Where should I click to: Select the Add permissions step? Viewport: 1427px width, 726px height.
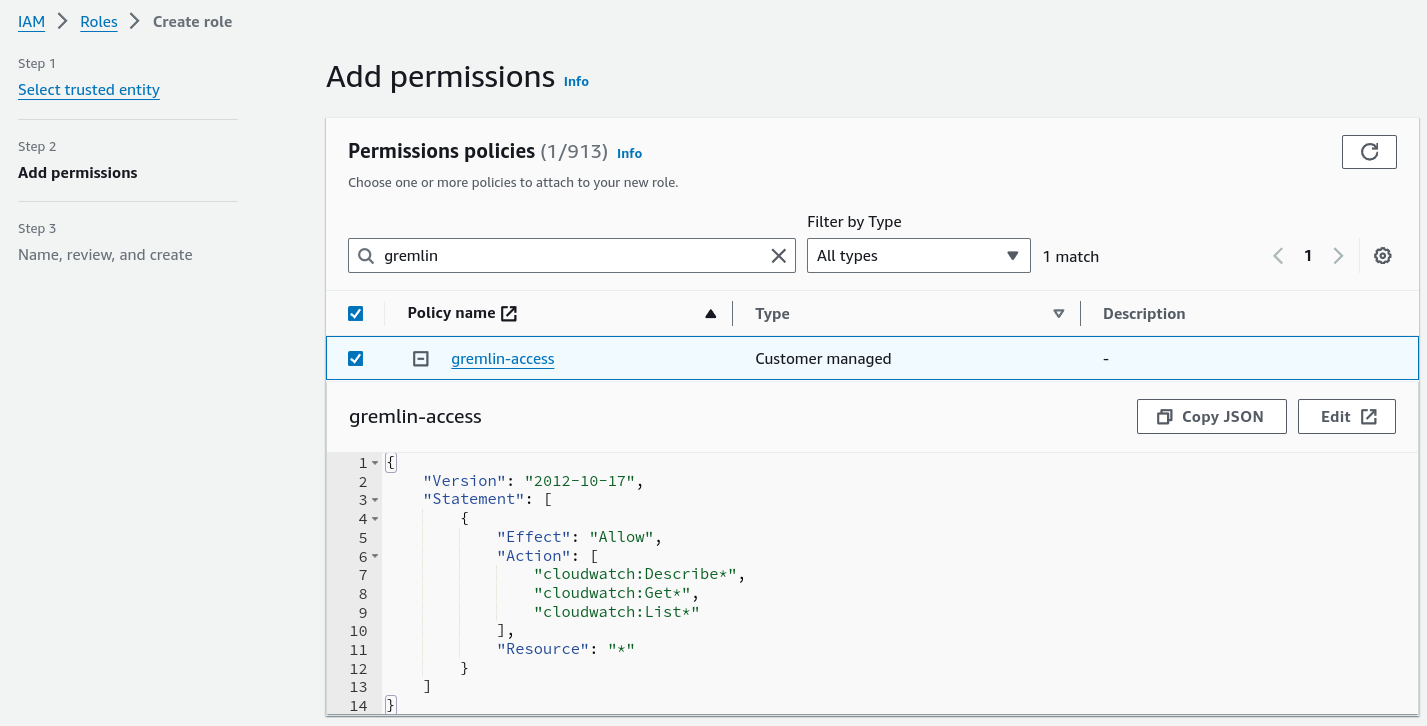click(78, 173)
